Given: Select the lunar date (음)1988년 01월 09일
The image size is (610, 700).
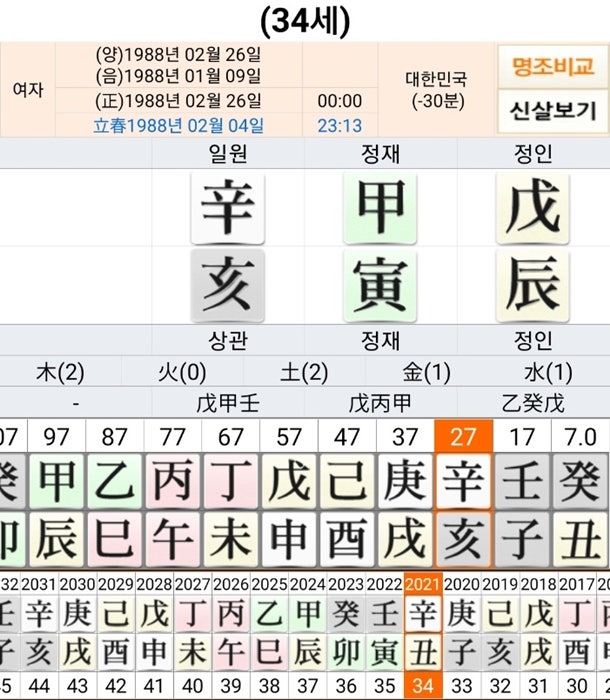Looking at the screenshot, I should 178,75.
